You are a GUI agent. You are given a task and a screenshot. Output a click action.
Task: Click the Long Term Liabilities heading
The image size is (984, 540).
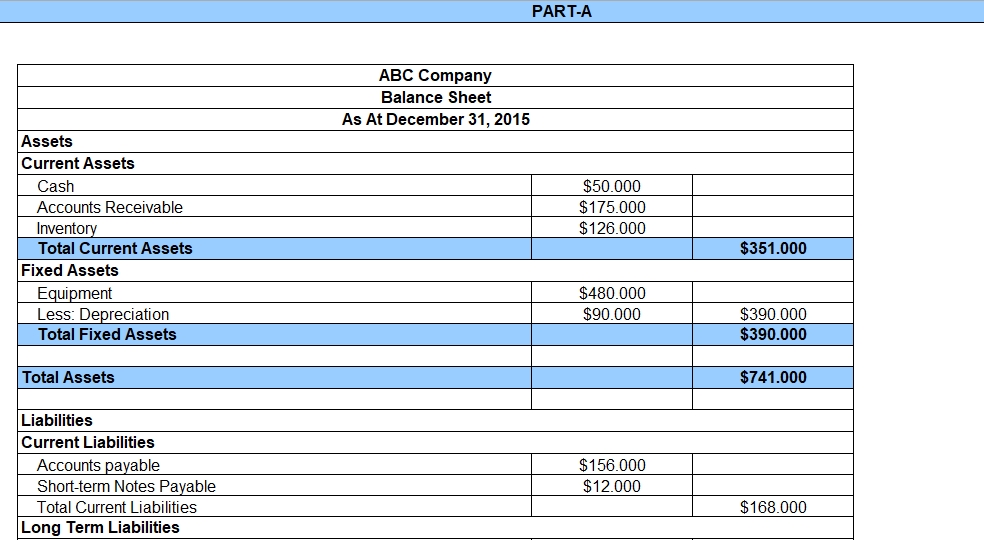[100, 528]
